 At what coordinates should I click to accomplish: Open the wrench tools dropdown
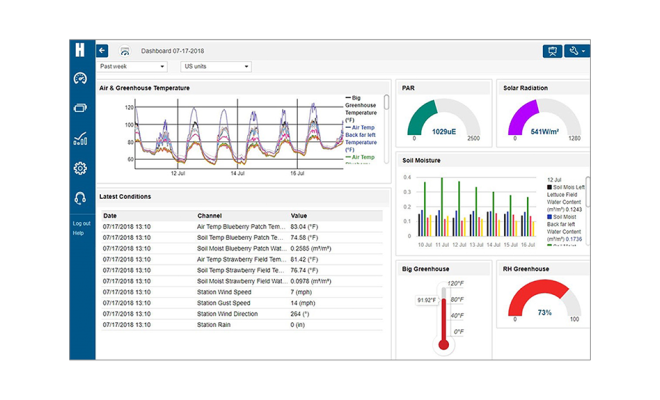(x=576, y=50)
